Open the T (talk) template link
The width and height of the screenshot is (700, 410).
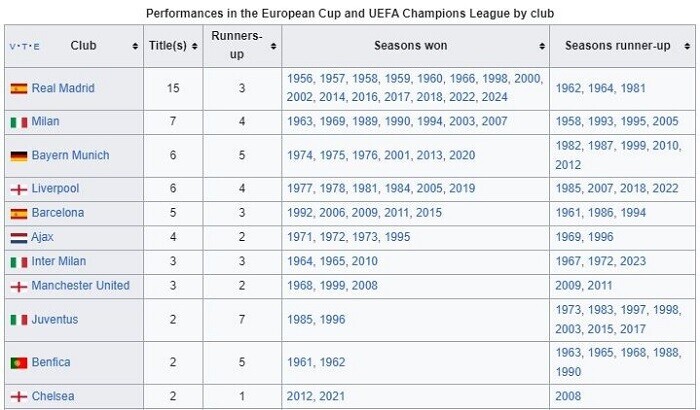pos(24,46)
